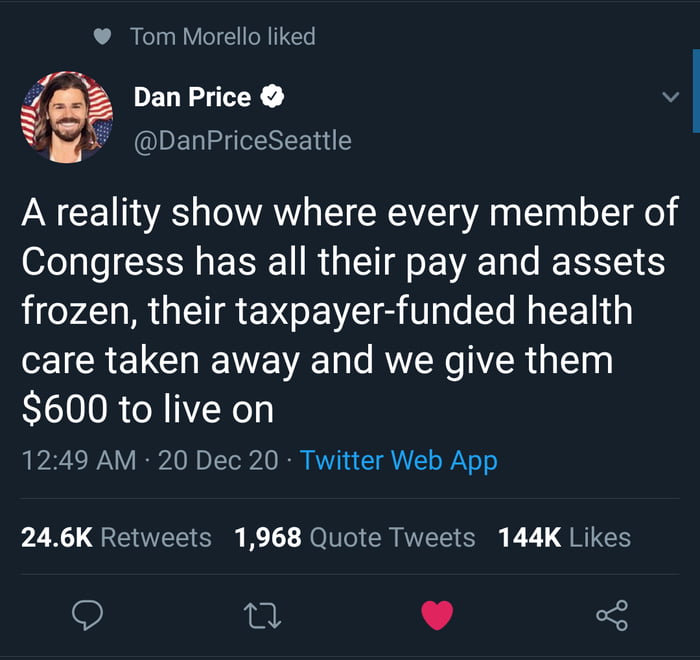Click the 12:49 AM timestamp
The width and height of the screenshot is (700, 660).
79,460
